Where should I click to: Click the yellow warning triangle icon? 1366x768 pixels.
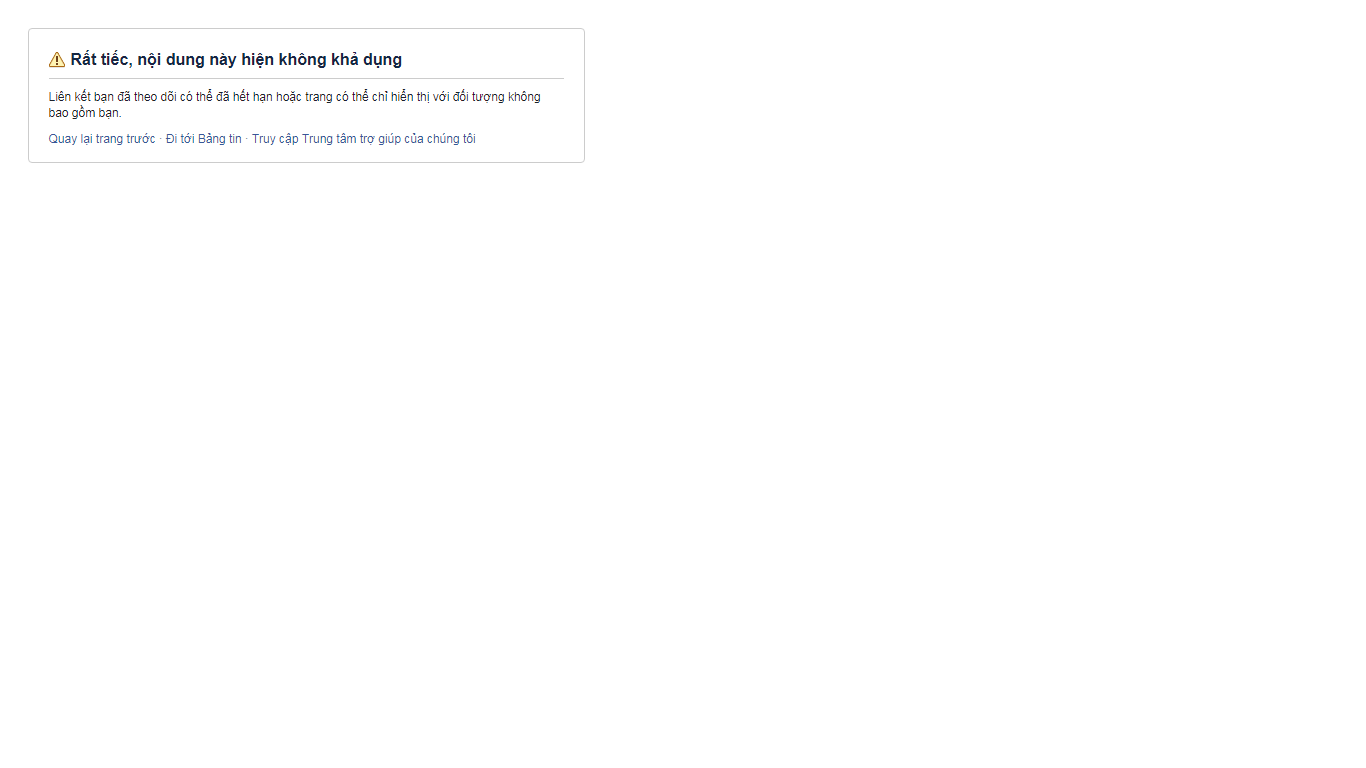(x=57, y=60)
